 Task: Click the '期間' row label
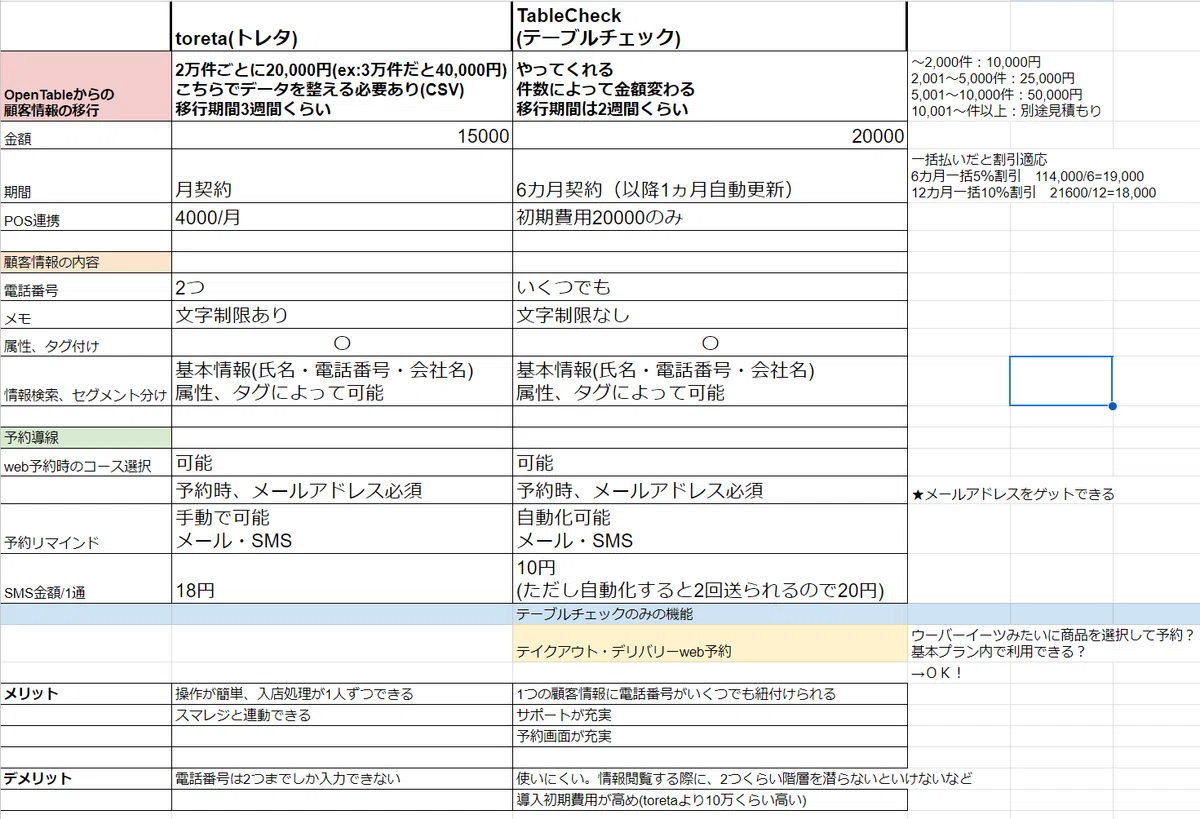(x=86, y=176)
